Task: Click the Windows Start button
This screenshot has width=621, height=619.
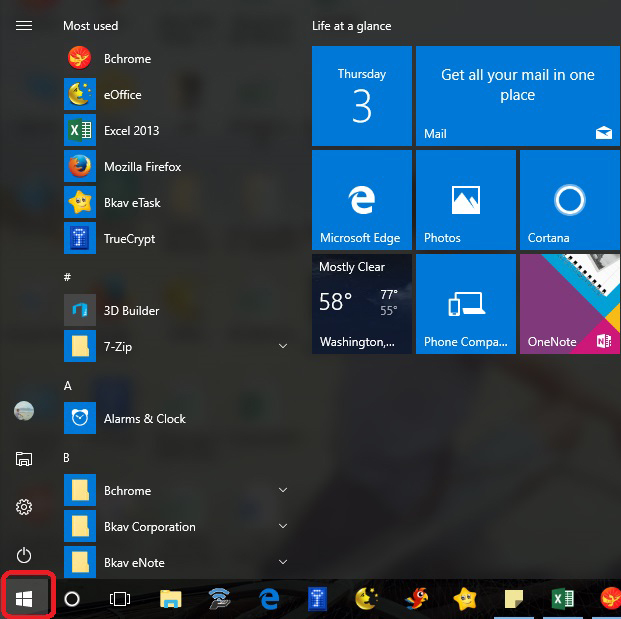Action: click(x=24, y=598)
